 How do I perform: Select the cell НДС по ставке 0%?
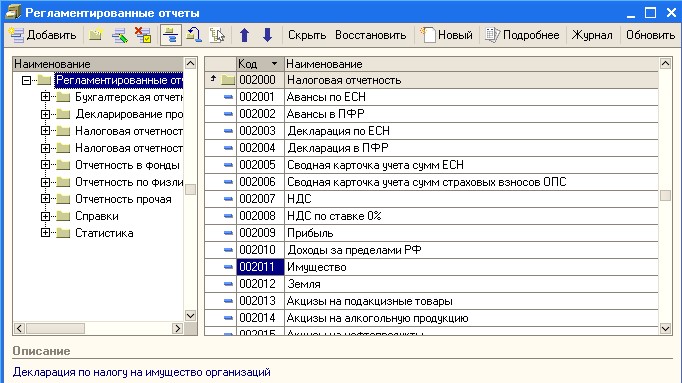tap(471, 216)
